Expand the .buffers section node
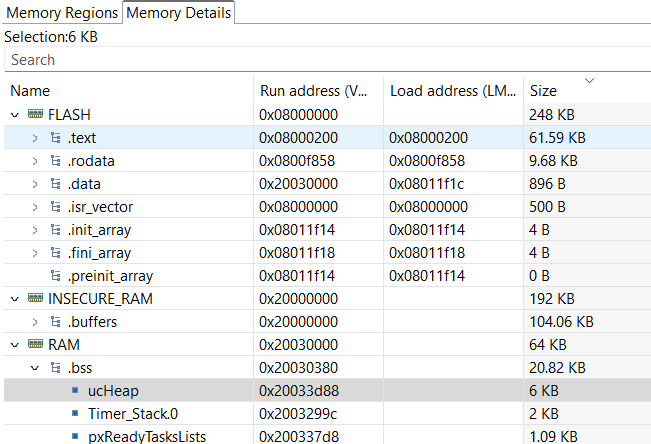The width and height of the screenshot is (651, 444). point(35,322)
